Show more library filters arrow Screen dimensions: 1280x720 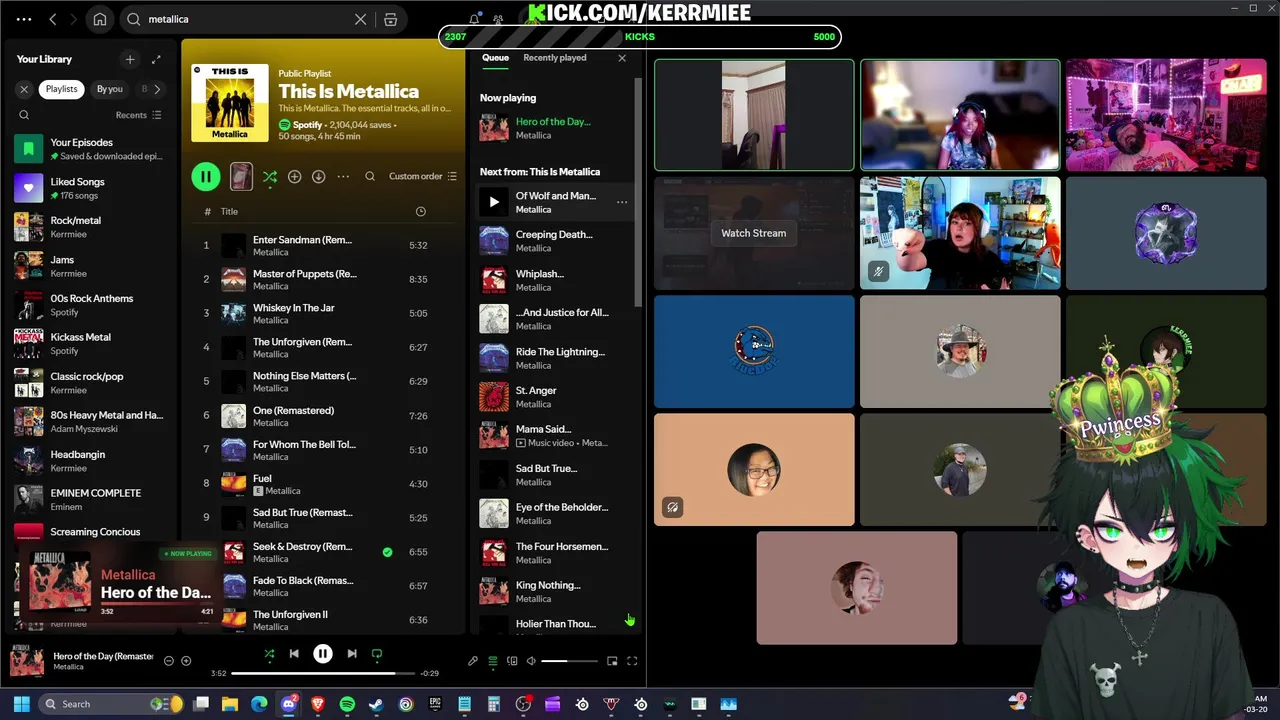coord(156,89)
